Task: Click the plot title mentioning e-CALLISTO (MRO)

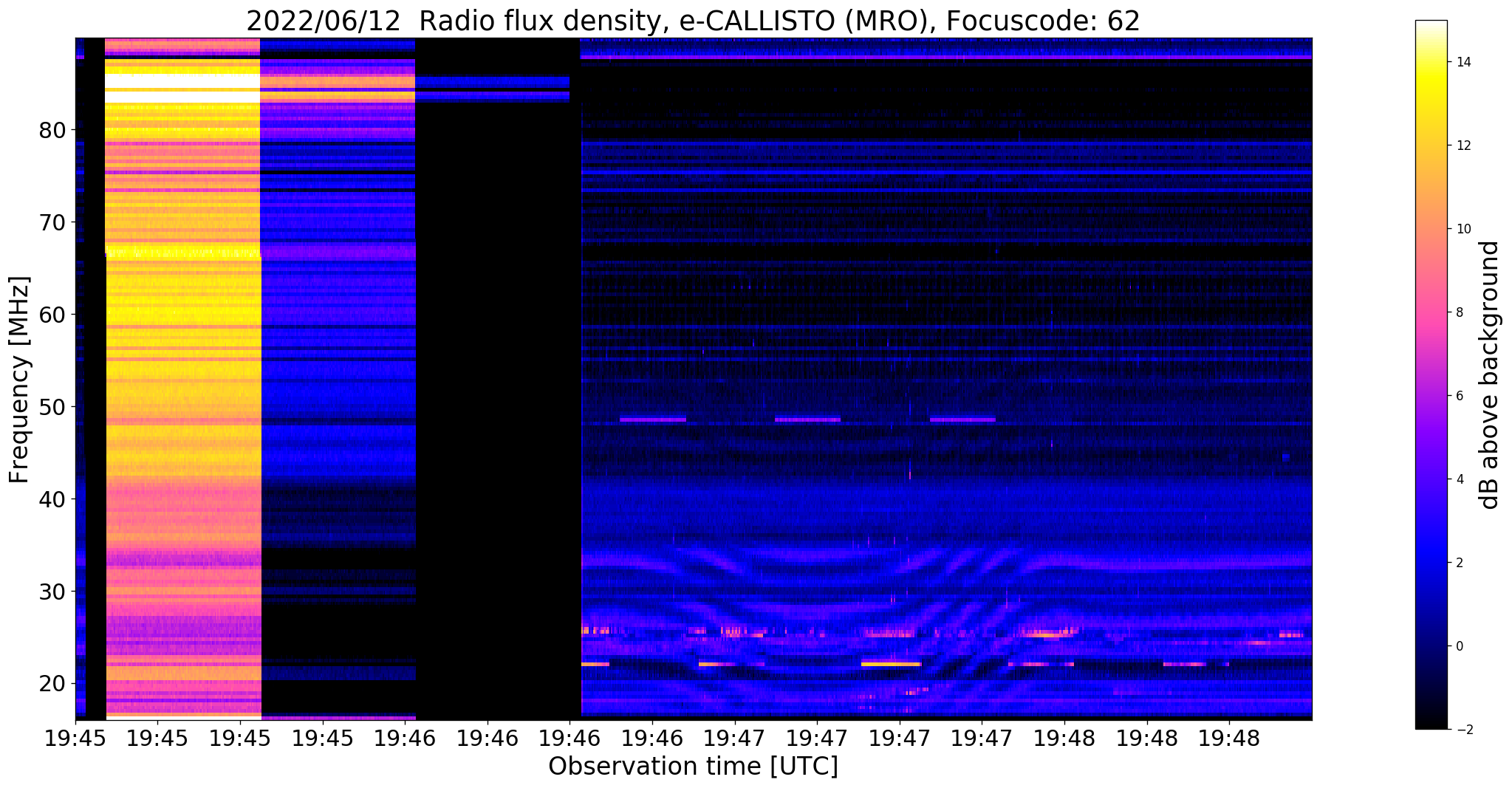Action: [693, 21]
